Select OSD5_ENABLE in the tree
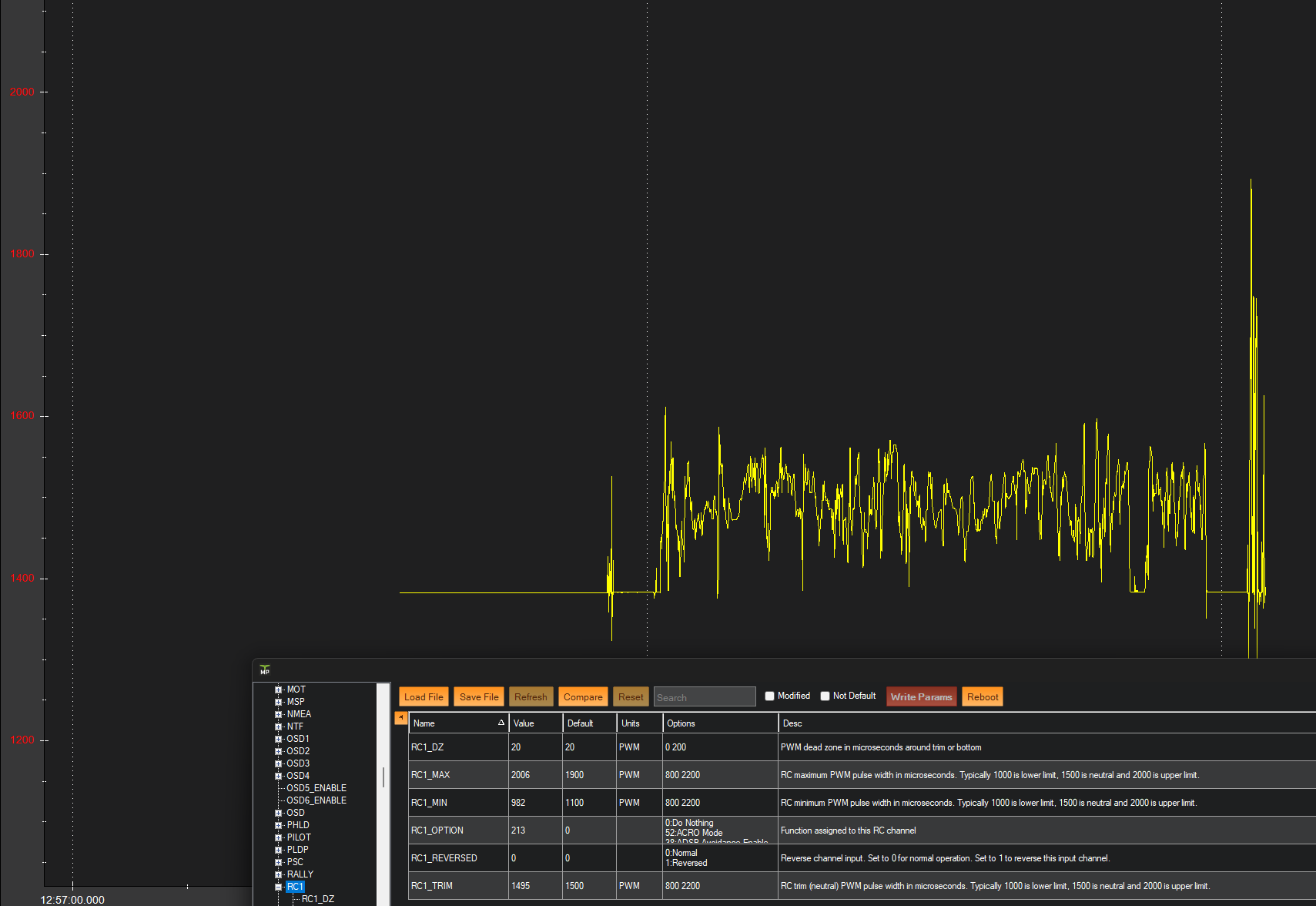This screenshot has height=906, width=1316. [316, 788]
